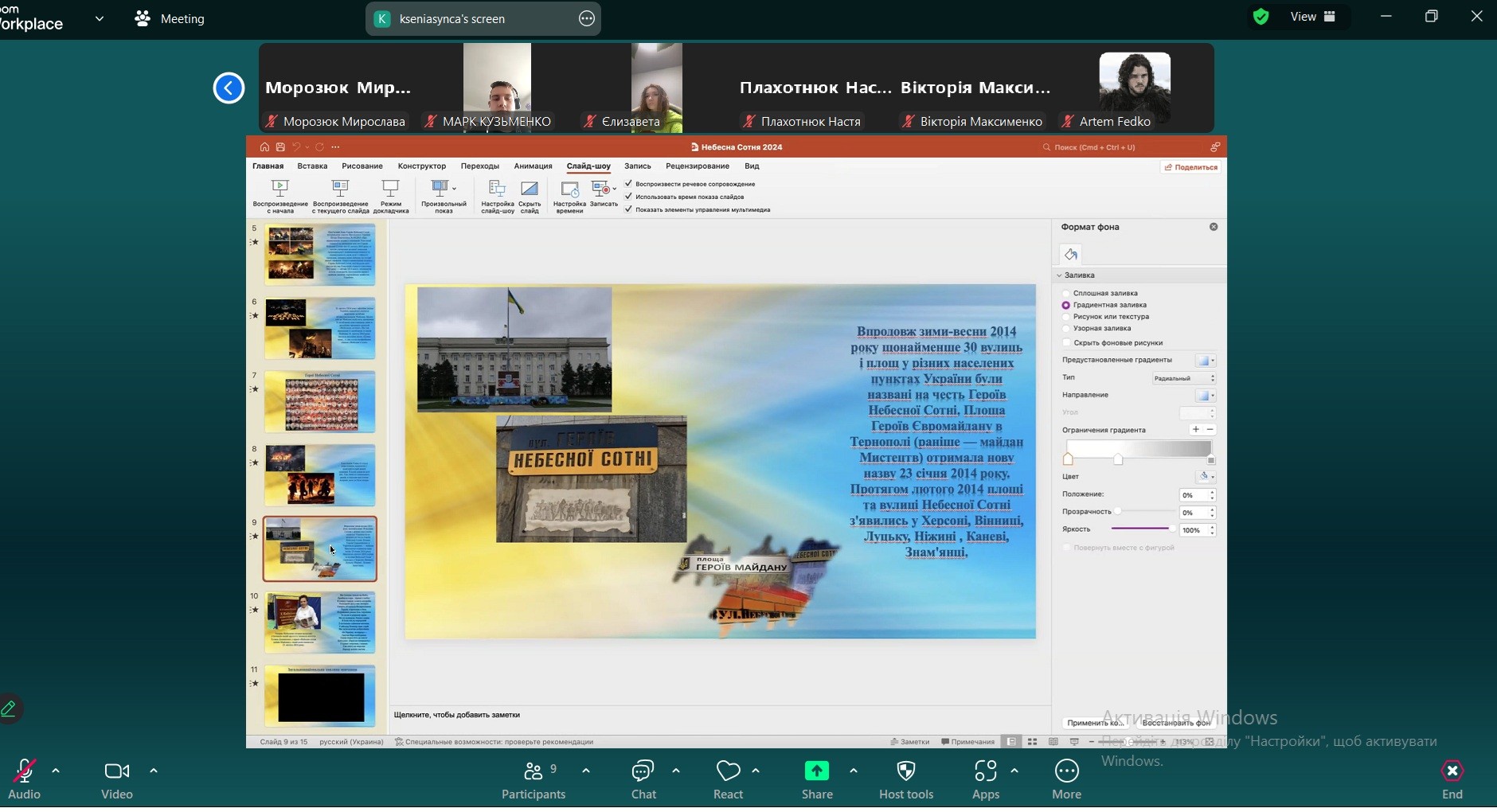Expand the Share options arrow
This screenshot has width=1497, height=812.
pyautogui.click(x=854, y=771)
